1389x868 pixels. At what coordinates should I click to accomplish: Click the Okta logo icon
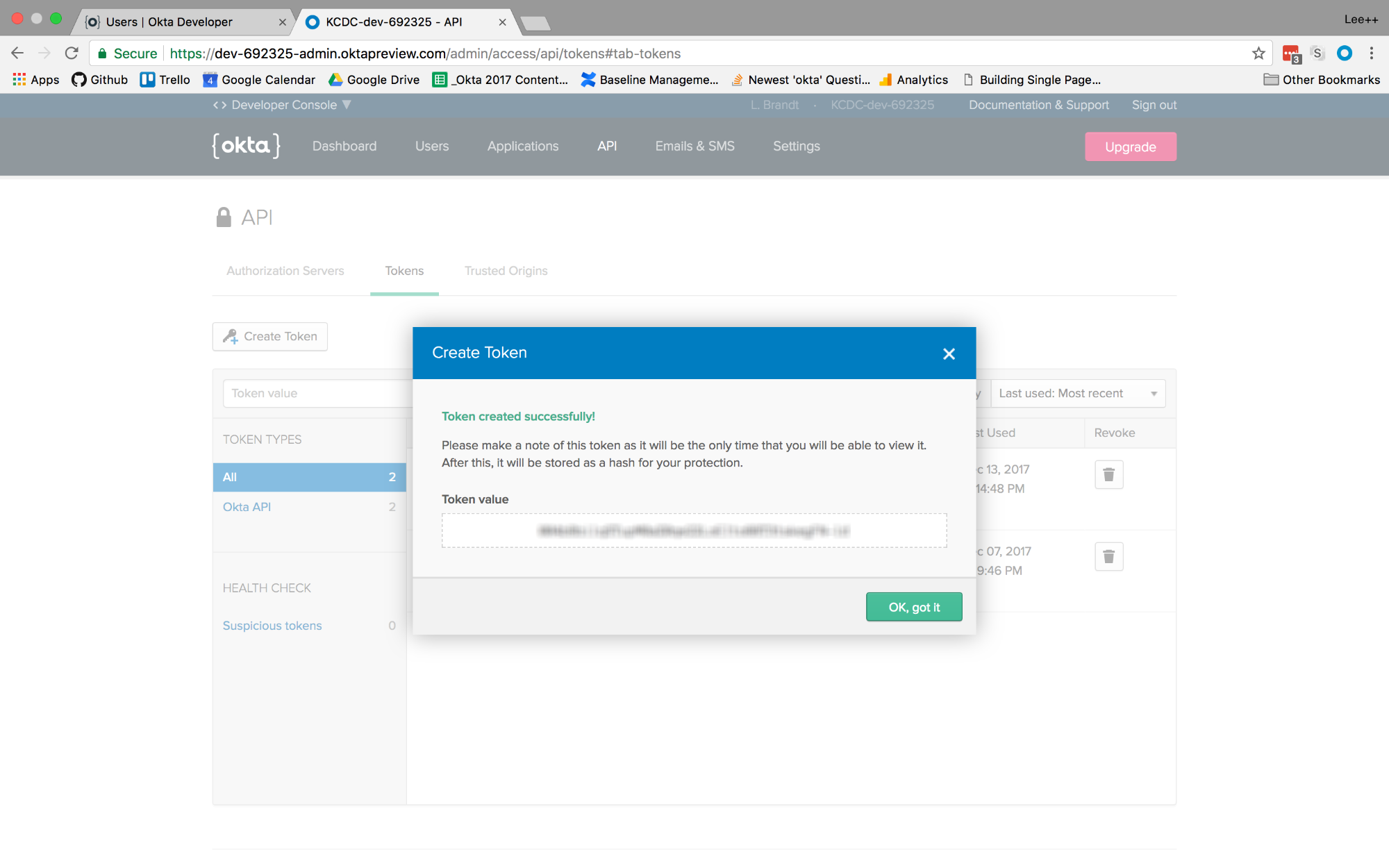[x=248, y=145]
